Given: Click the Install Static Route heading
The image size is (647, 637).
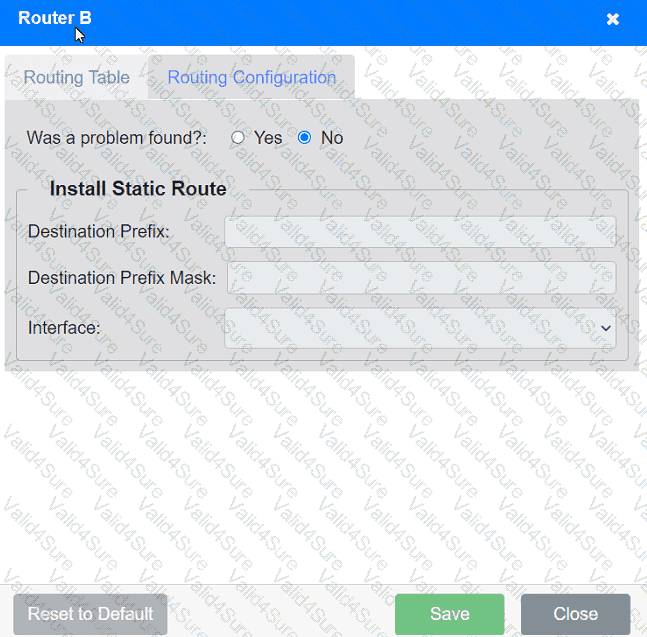Looking at the screenshot, I should pyautogui.click(x=138, y=189).
